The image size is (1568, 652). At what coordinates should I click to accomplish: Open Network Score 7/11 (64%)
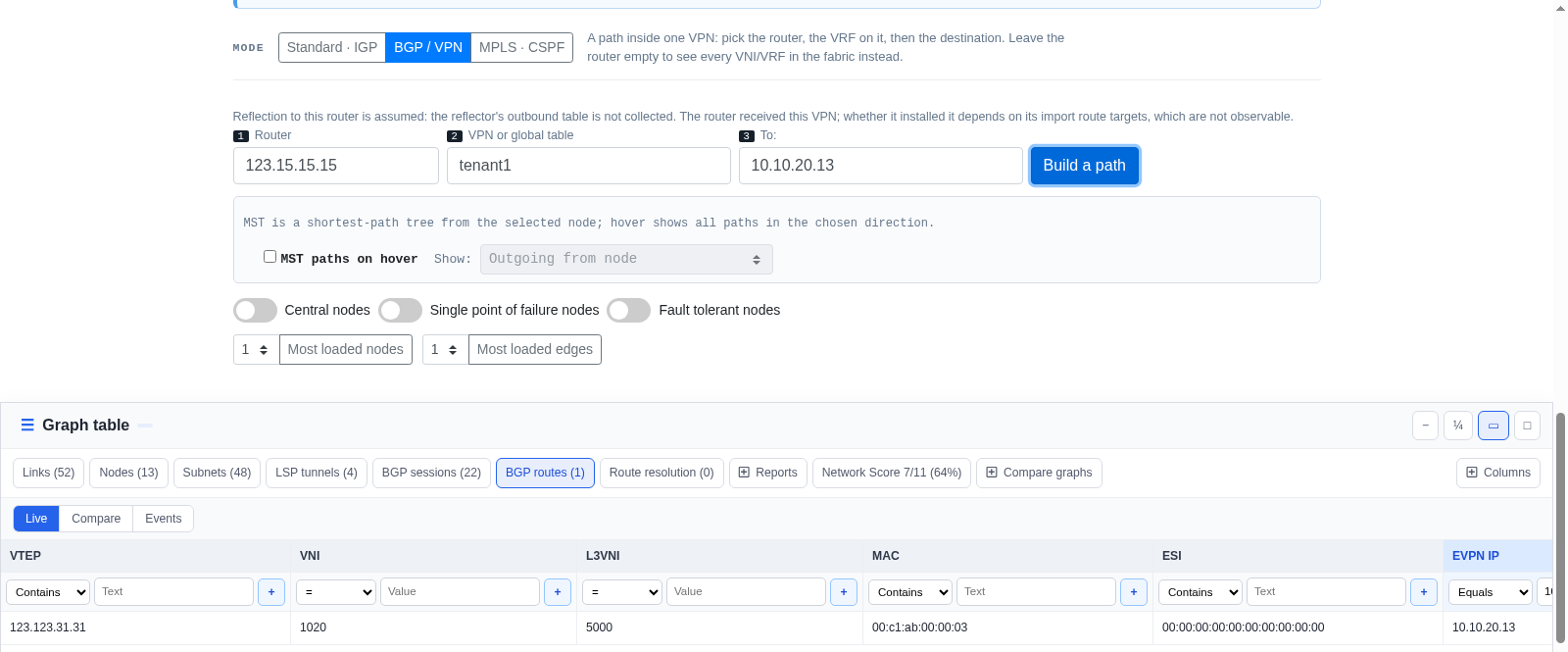pyautogui.click(x=892, y=473)
